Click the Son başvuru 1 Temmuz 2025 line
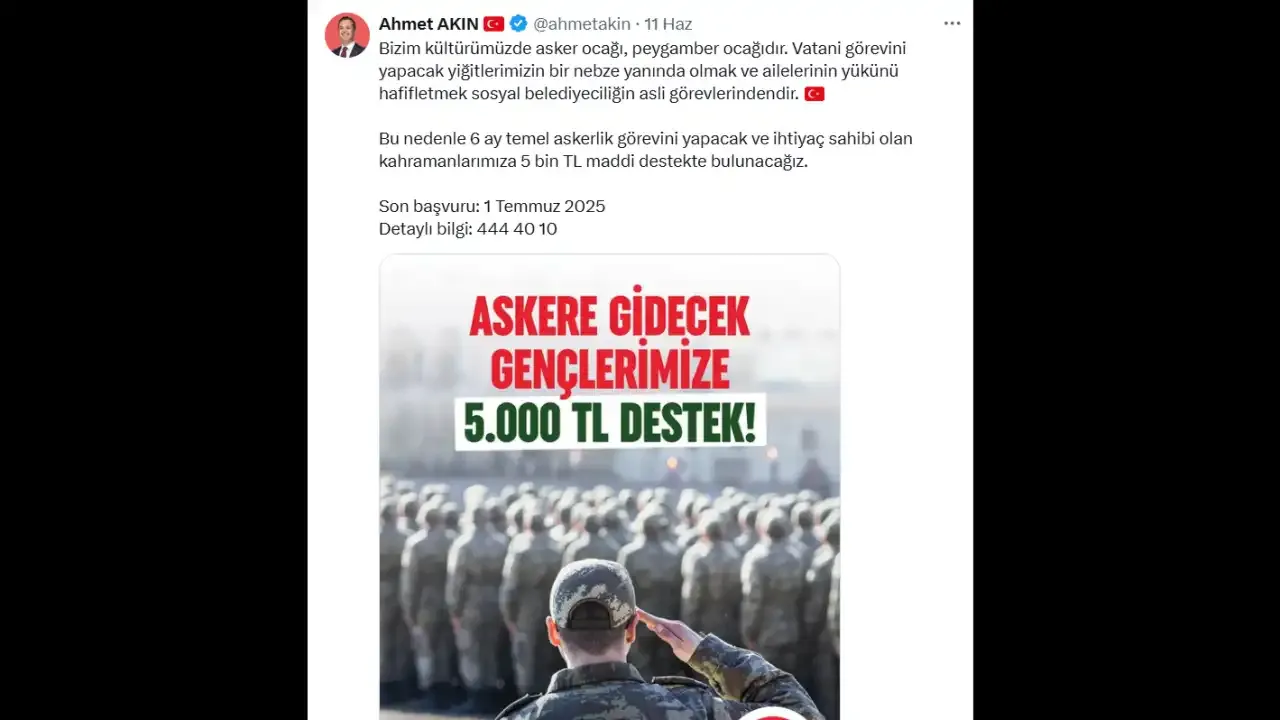The image size is (1280, 720). click(x=492, y=206)
